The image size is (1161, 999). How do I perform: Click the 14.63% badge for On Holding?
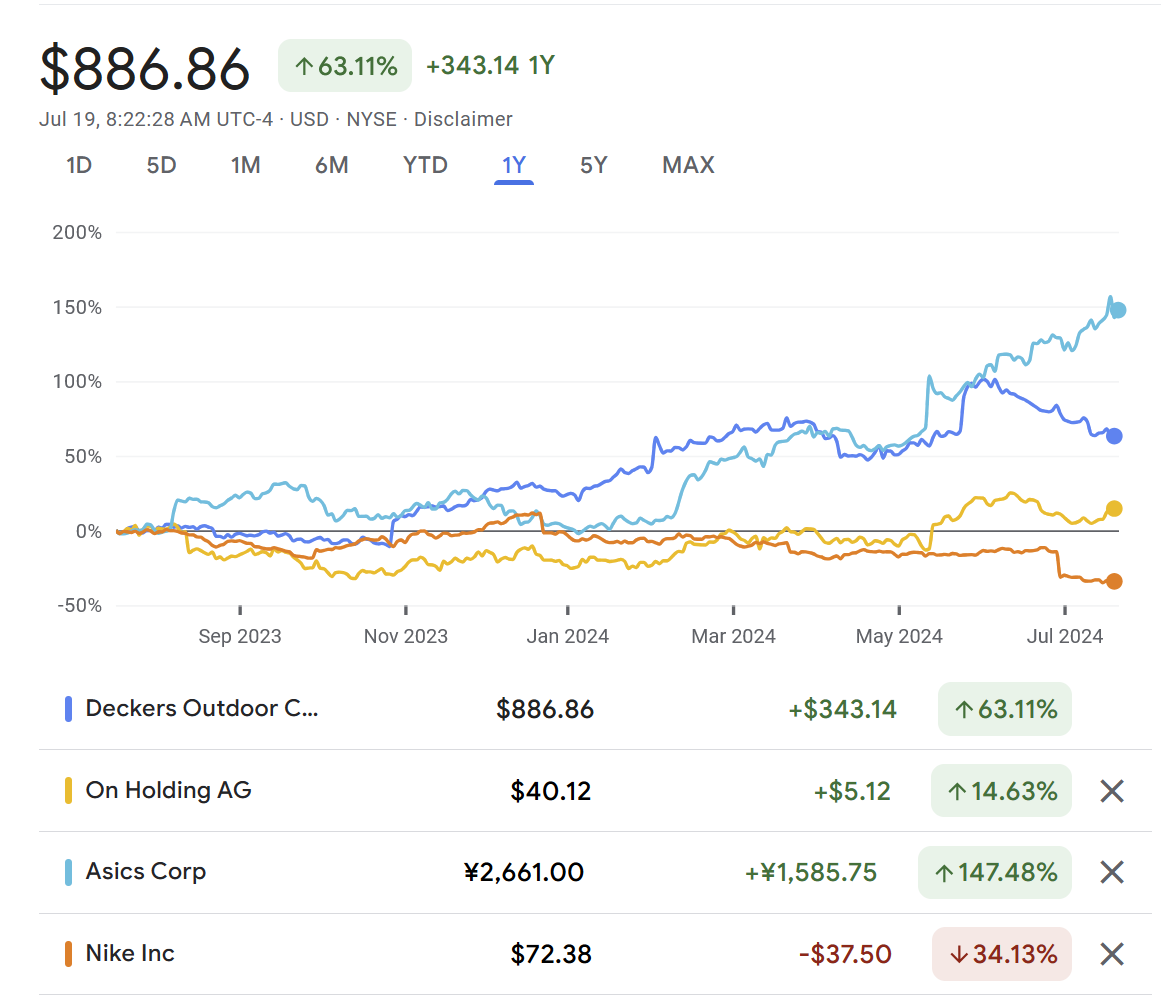(x=1001, y=791)
